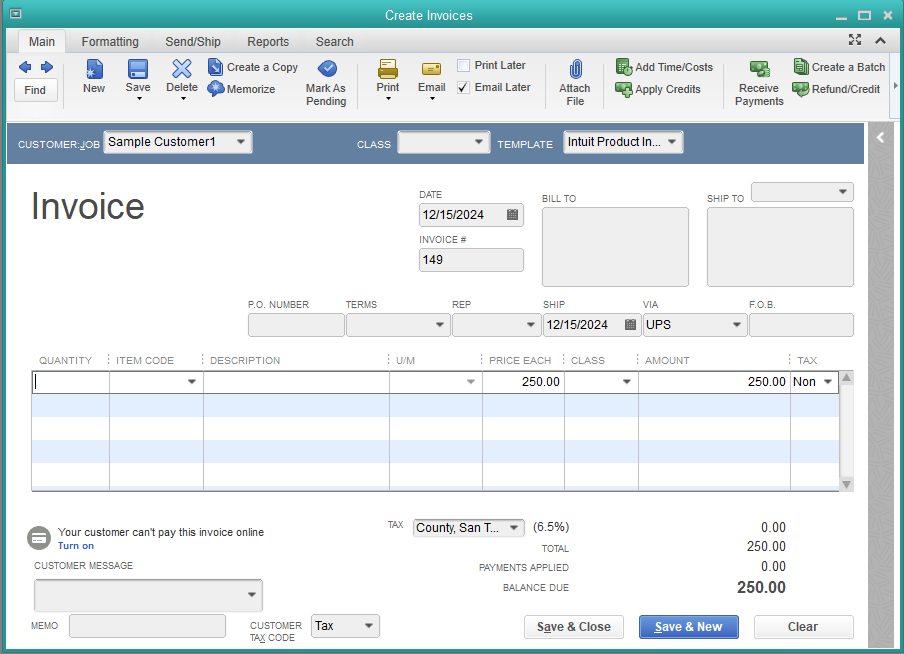The image size is (904, 654).
Task: Open the window control menu icon
Action: click(16, 14)
